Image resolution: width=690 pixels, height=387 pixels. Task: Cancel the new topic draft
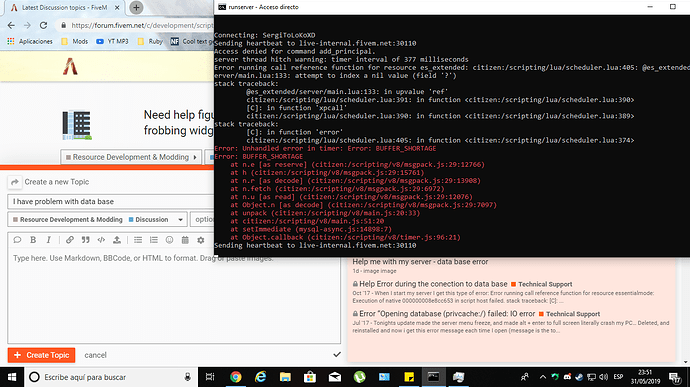coord(95,355)
